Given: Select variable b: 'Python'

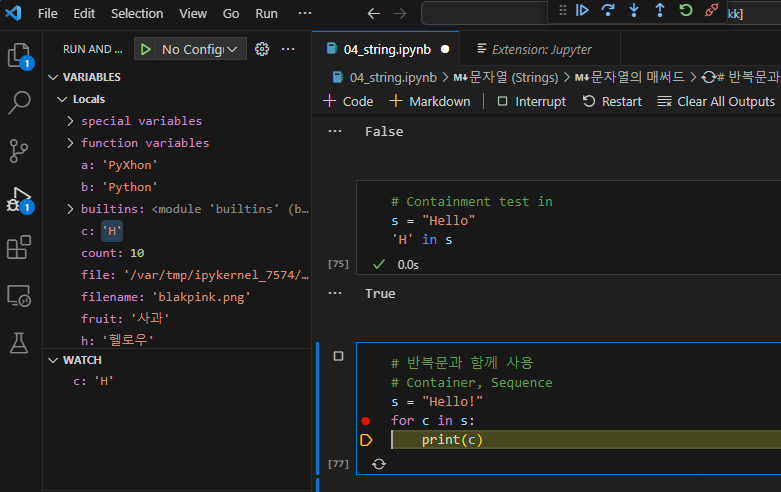Looking at the screenshot, I should tap(120, 187).
